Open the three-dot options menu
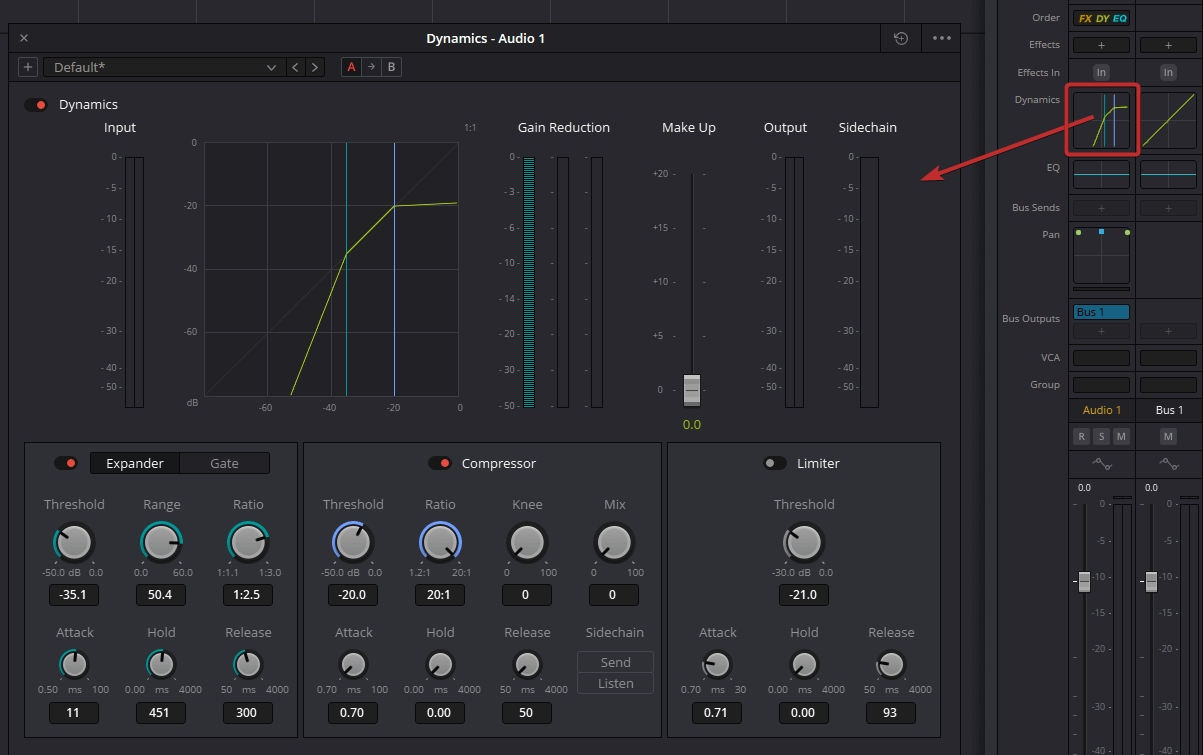Image resolution: width=1203 pixels, height=755 pixels. pos(941,38)
